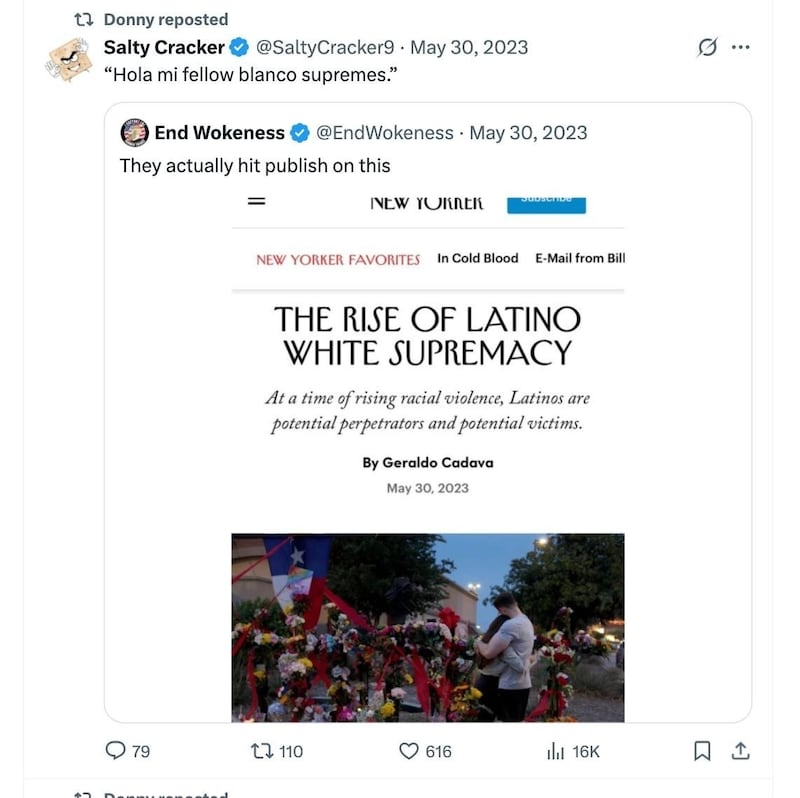Click End Wokeness's verified badge
This screenshot has height=798, width=800.
[300, 132]
